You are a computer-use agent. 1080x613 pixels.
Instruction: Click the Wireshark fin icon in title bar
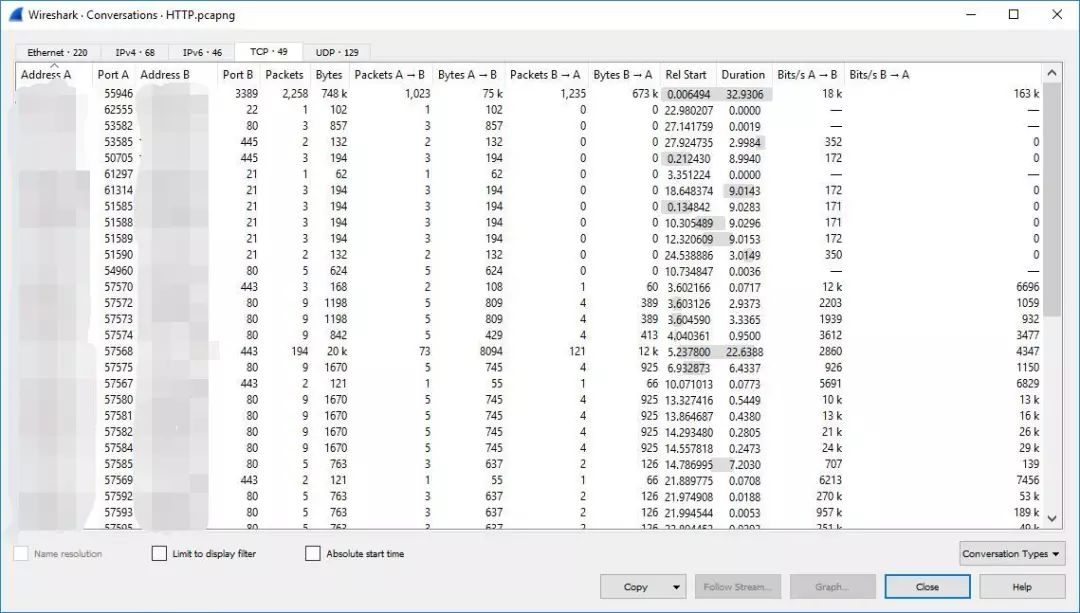(x=16, y=14)
